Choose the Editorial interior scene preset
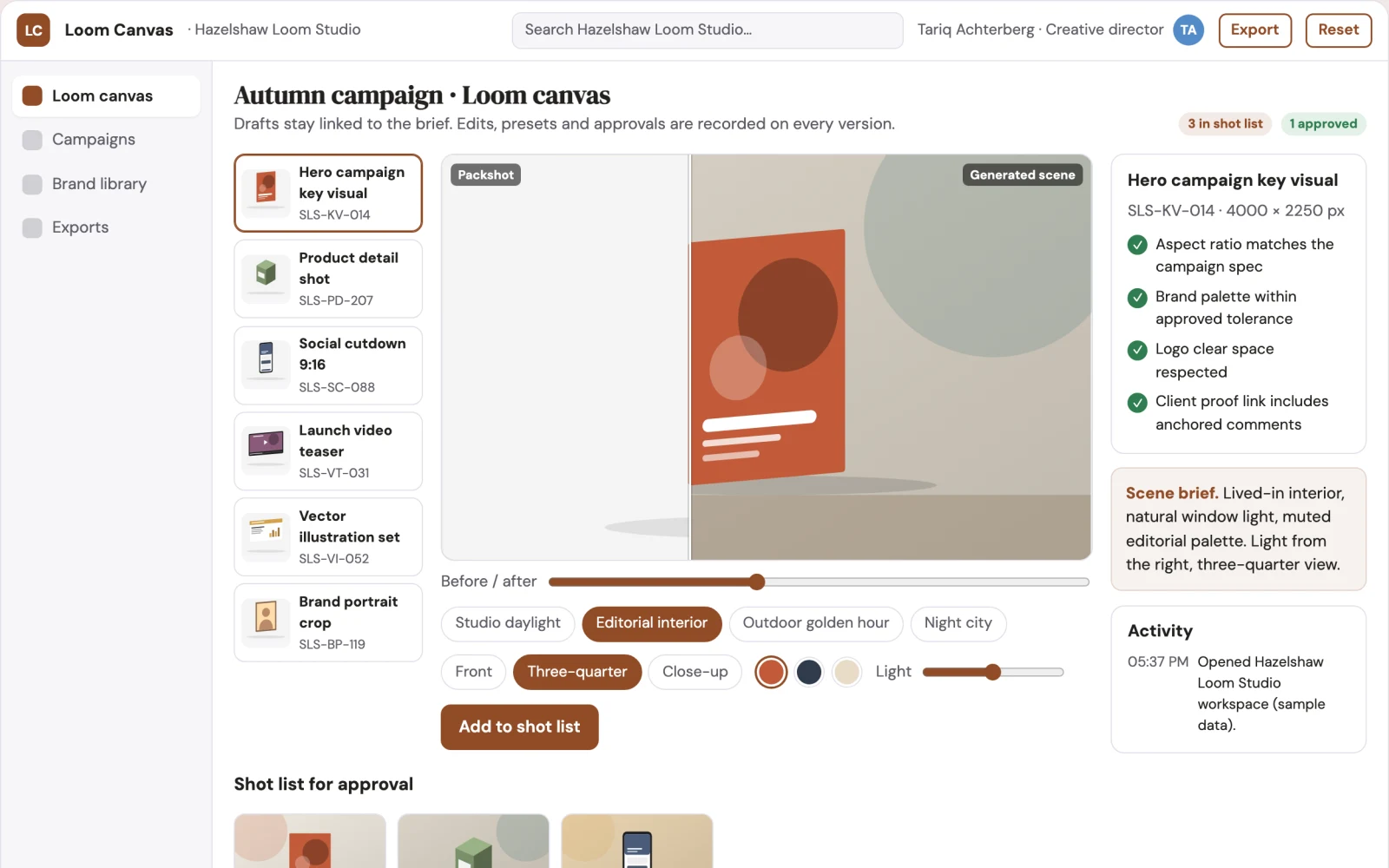 [x=652, y=623]
